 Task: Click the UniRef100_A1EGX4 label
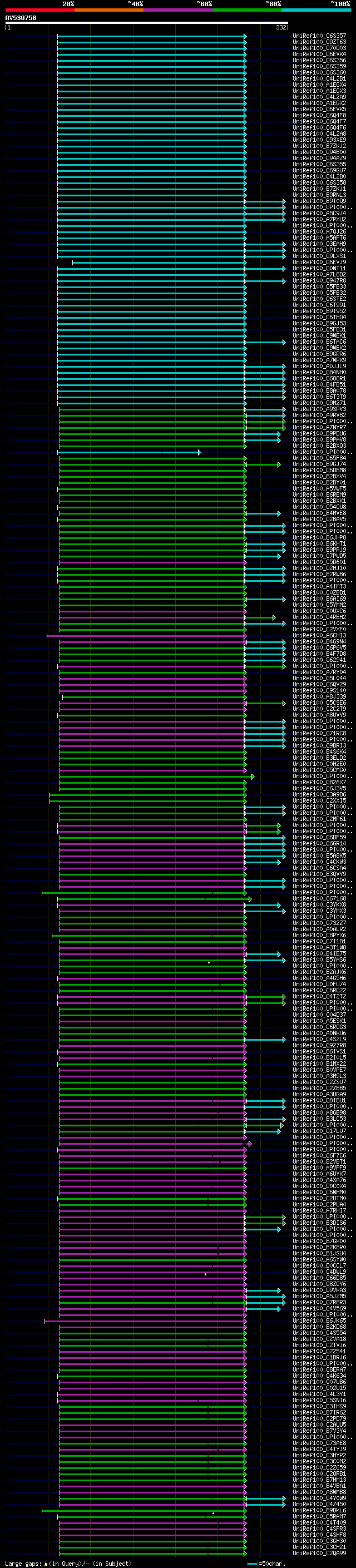319,85
